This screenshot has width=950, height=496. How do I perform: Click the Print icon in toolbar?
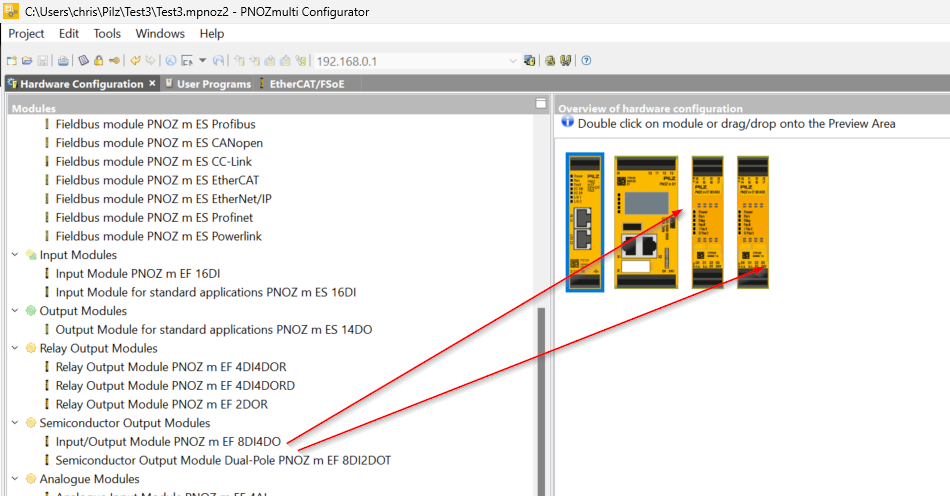[x=63, y=61]
